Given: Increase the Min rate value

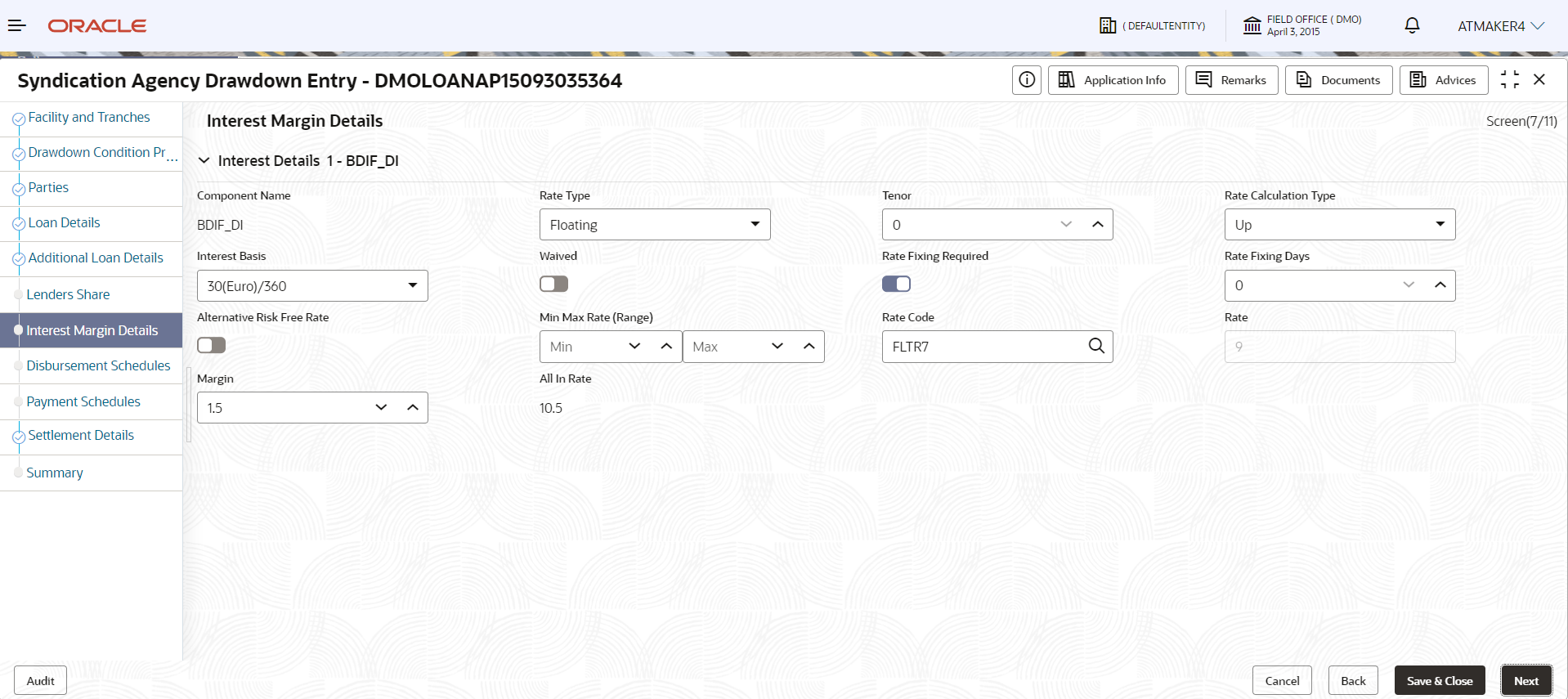Looking at the screenshot, I should pyautogui.click(x=666, y=347).
